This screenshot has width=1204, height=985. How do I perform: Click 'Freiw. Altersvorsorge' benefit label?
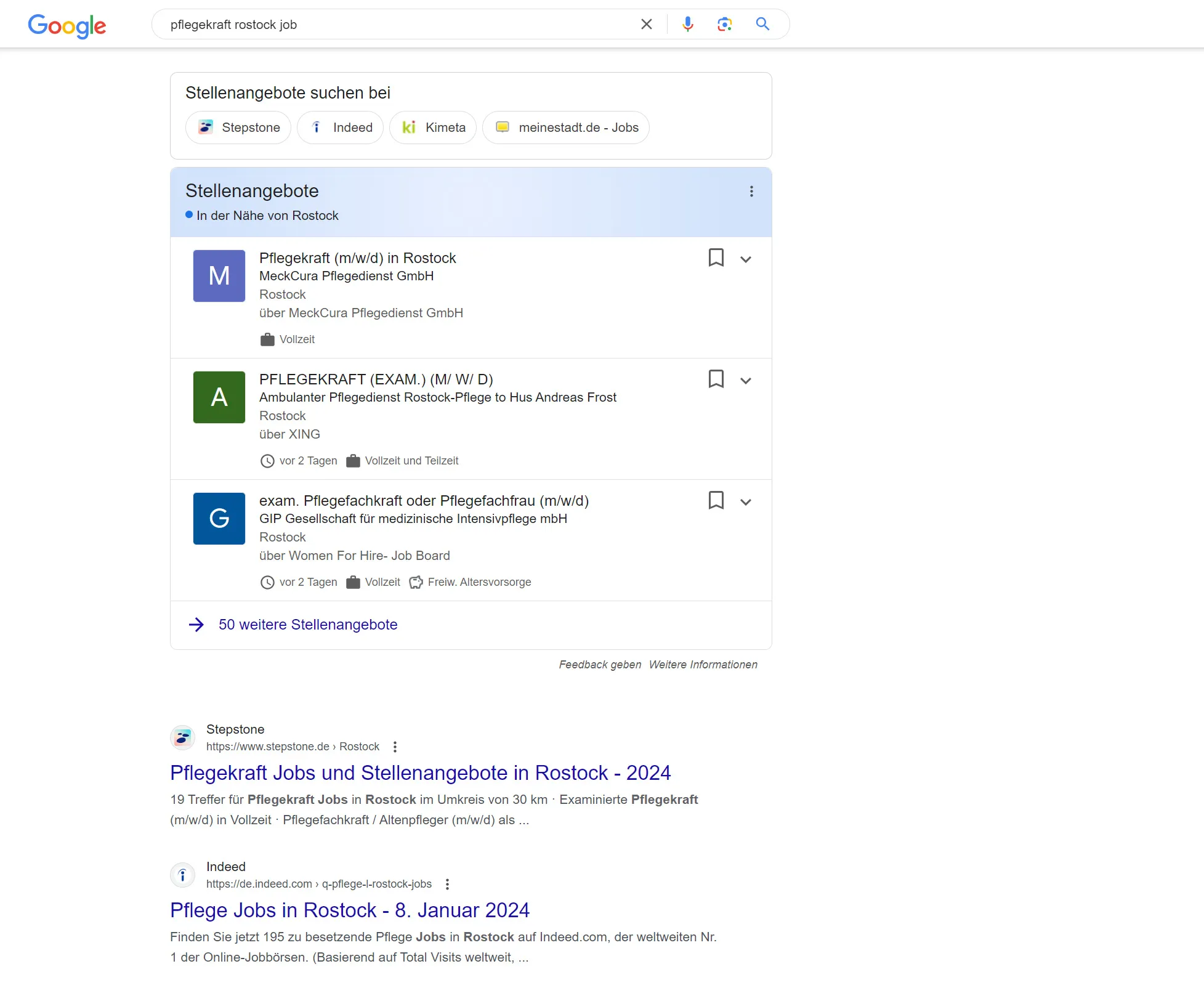tap(479, 582)
